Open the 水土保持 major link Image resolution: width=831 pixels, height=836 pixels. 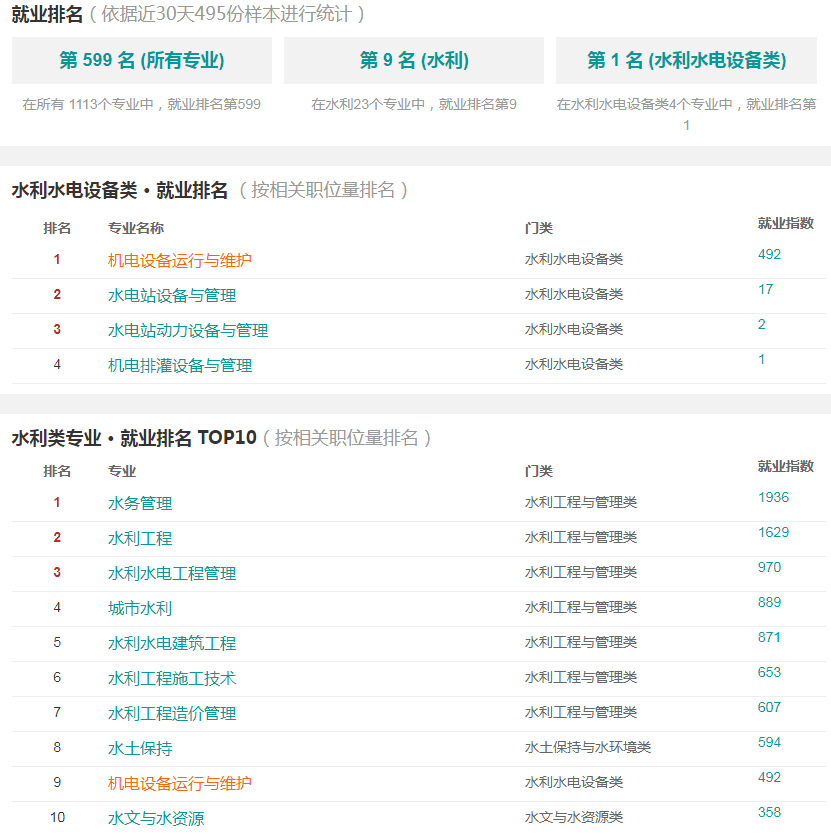(140, 749)
